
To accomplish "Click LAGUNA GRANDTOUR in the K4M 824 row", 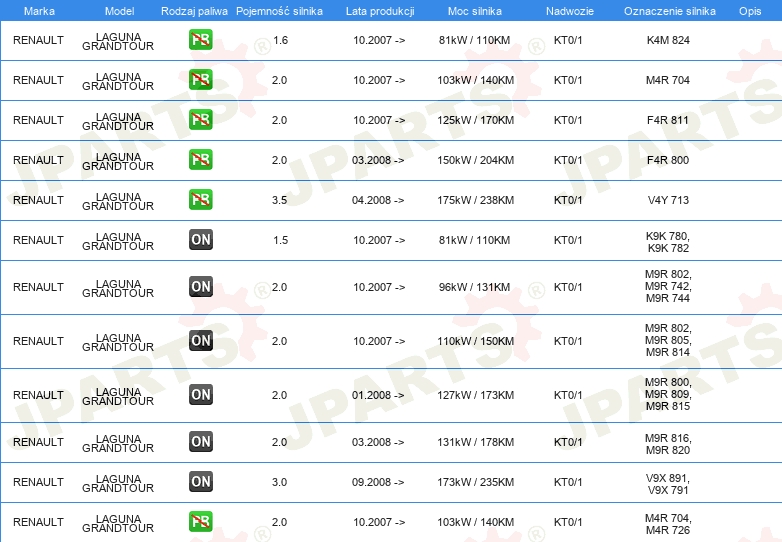I will [118, 41].
